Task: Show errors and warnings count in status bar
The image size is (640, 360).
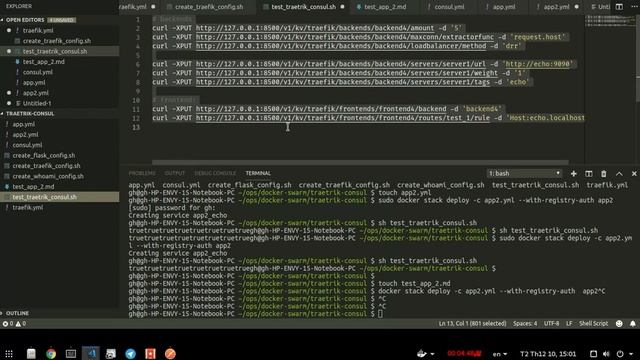Action: [x=14, y=324]
